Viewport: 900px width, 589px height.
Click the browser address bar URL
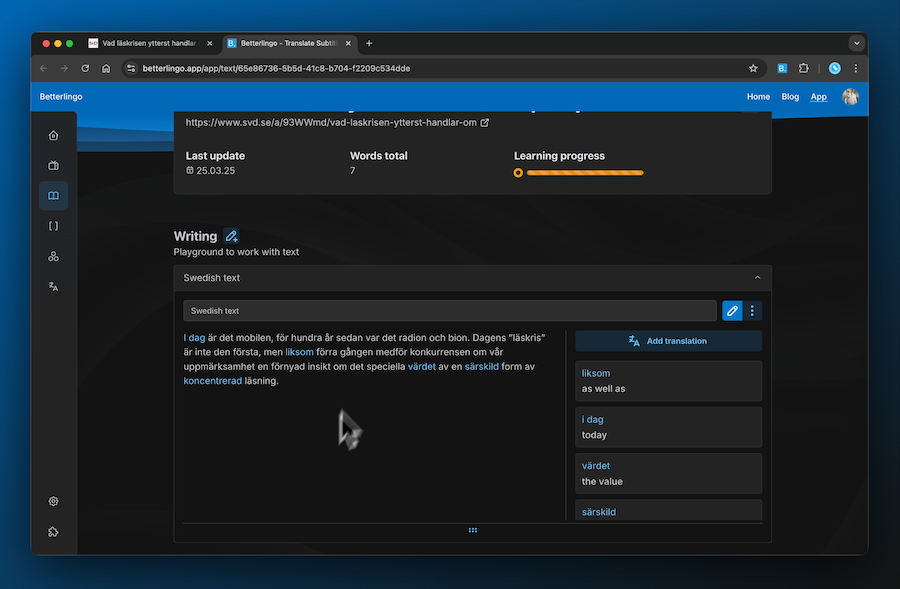[x=276, y=68]
